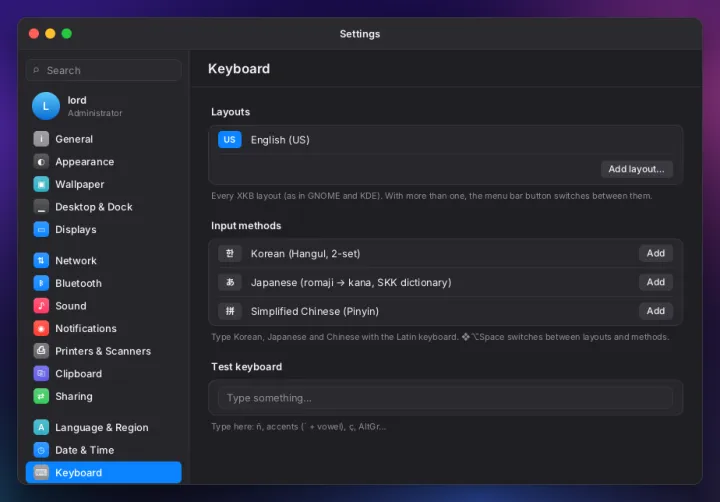
Task: Click the Displays sidebar icon
Action: pos(41,229)
